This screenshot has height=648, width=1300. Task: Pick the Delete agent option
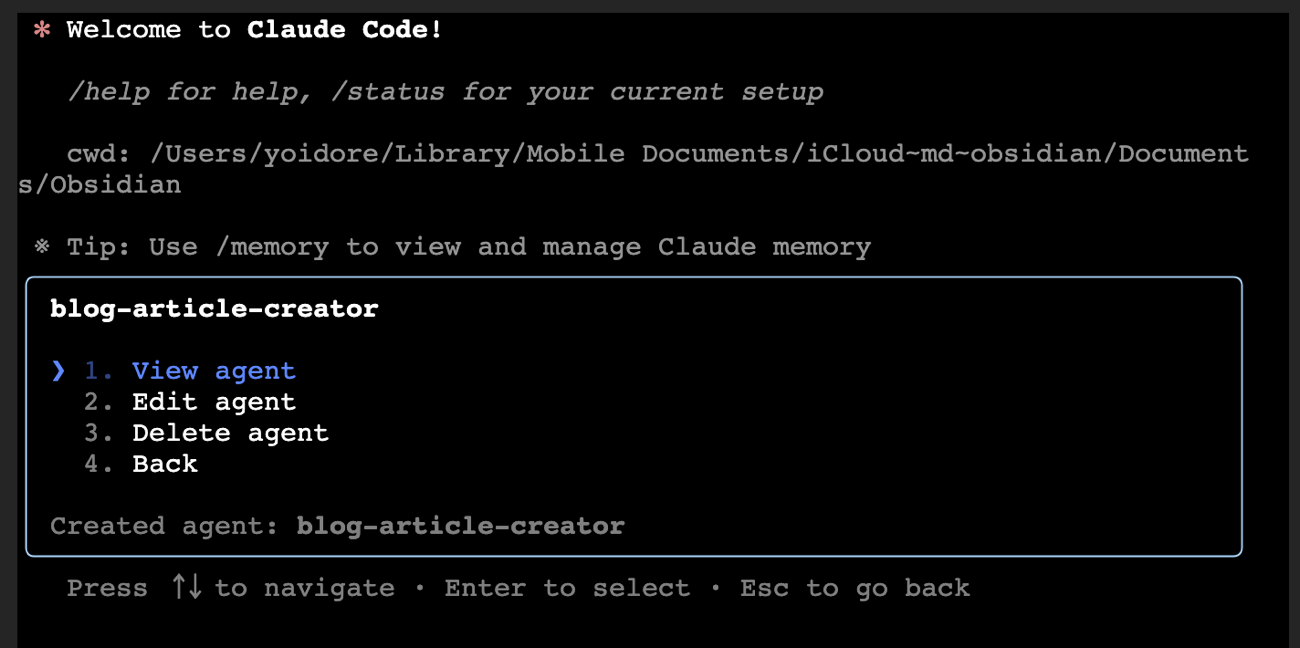click(230, 433)
